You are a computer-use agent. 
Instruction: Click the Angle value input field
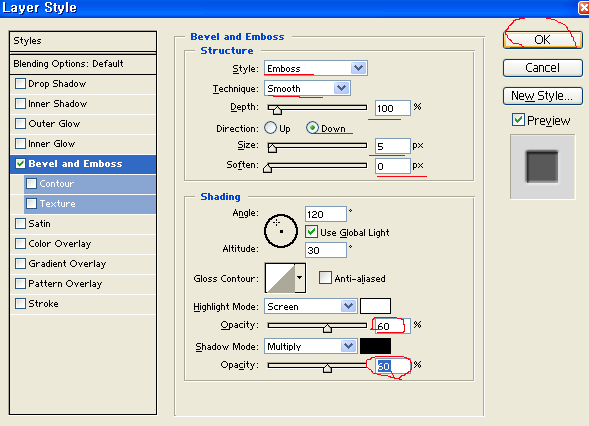point(326,214)
